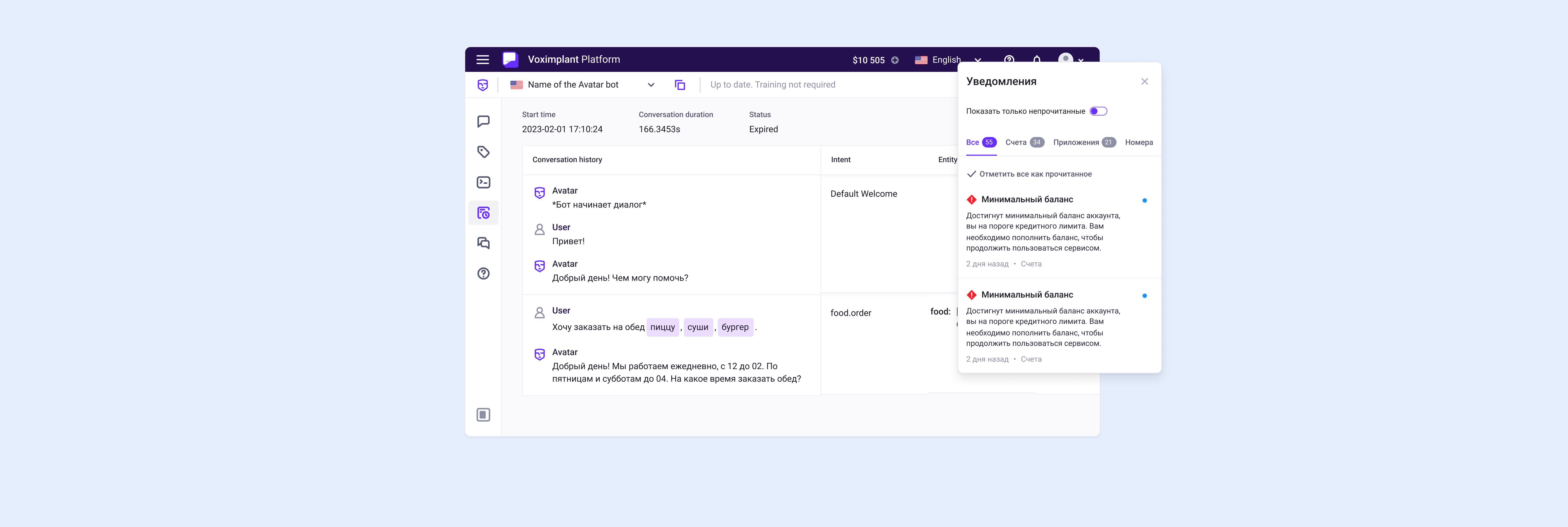Toggle Показать только непрочитанные switch
The height and width of the screenshot is (527, 1568).
[1098, 111]
